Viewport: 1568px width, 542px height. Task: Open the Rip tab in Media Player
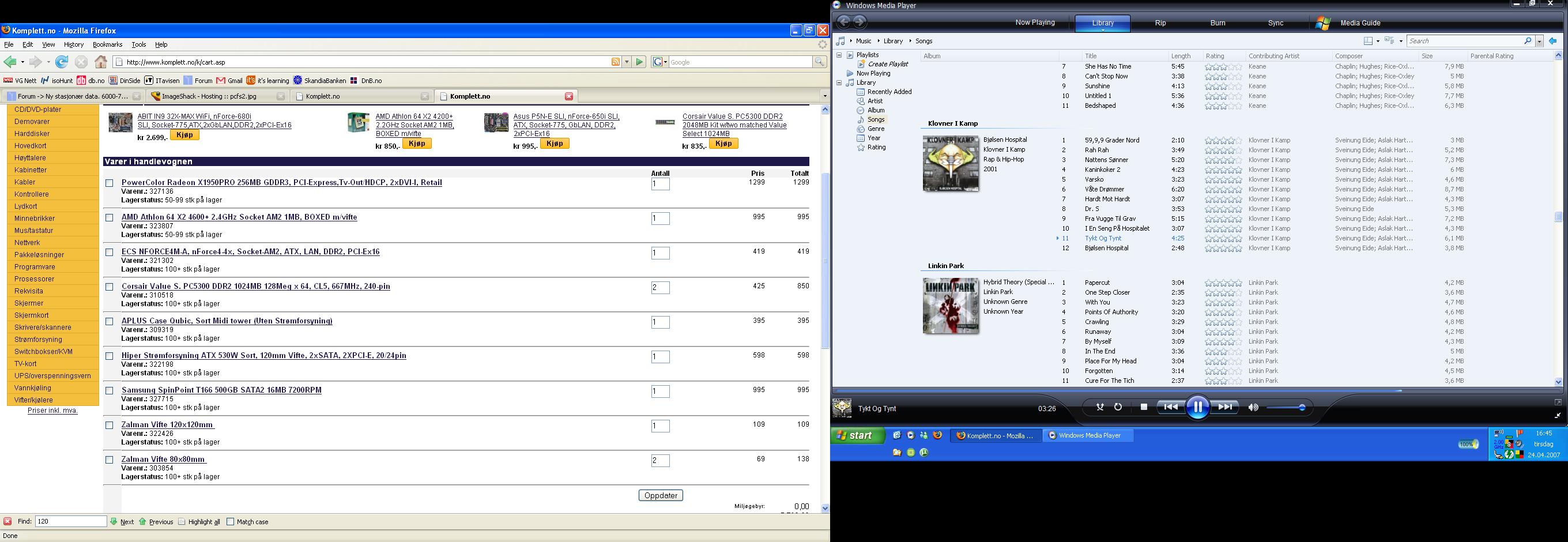pos(1160,23)
